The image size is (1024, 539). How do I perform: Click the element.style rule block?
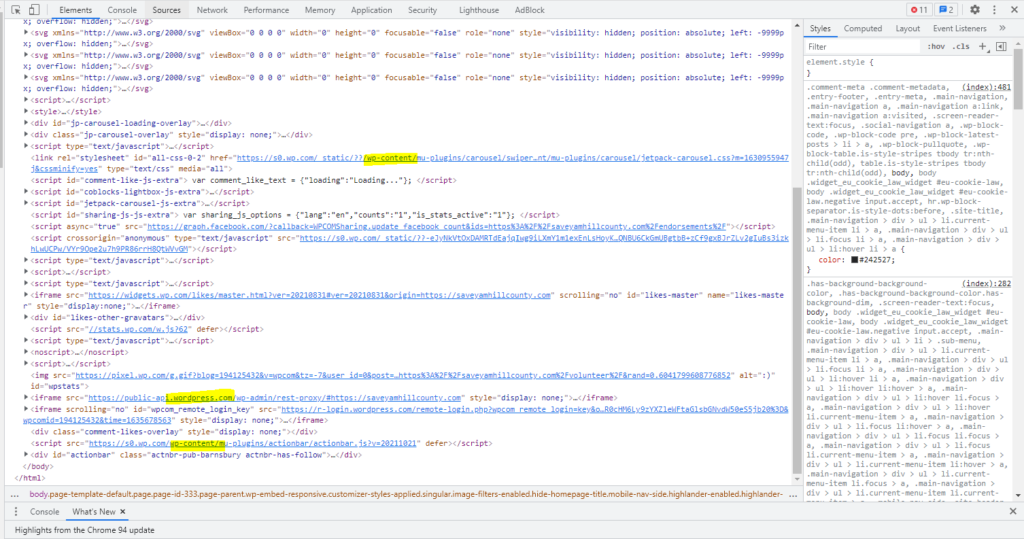(x=908, y=67)
